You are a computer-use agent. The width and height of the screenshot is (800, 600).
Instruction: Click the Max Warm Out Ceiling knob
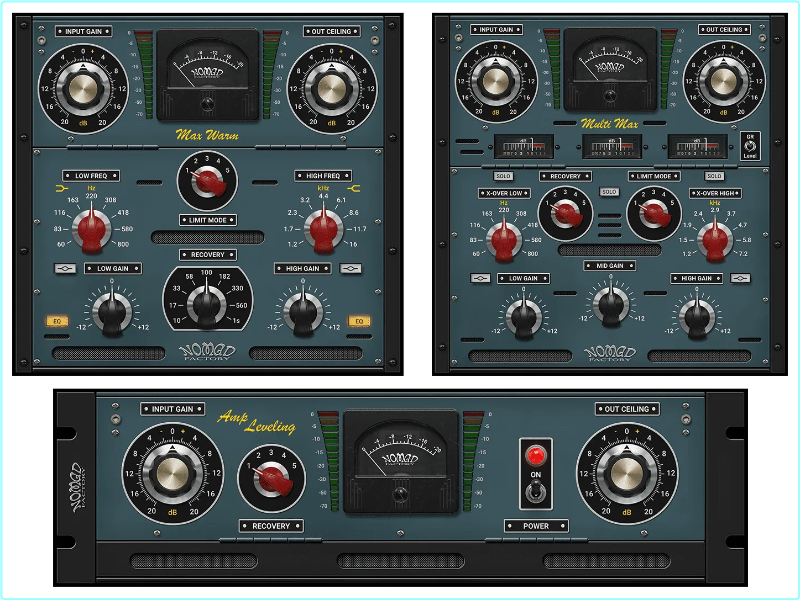(x=332, y=89)
